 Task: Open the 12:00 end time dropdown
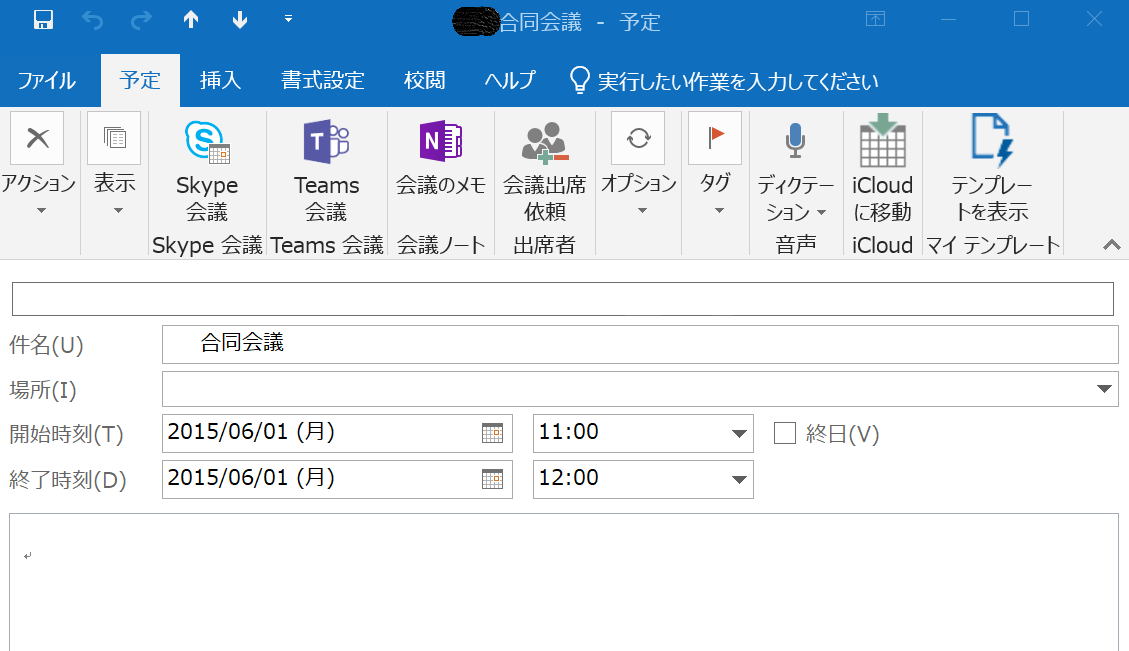[x=739, y=480]
